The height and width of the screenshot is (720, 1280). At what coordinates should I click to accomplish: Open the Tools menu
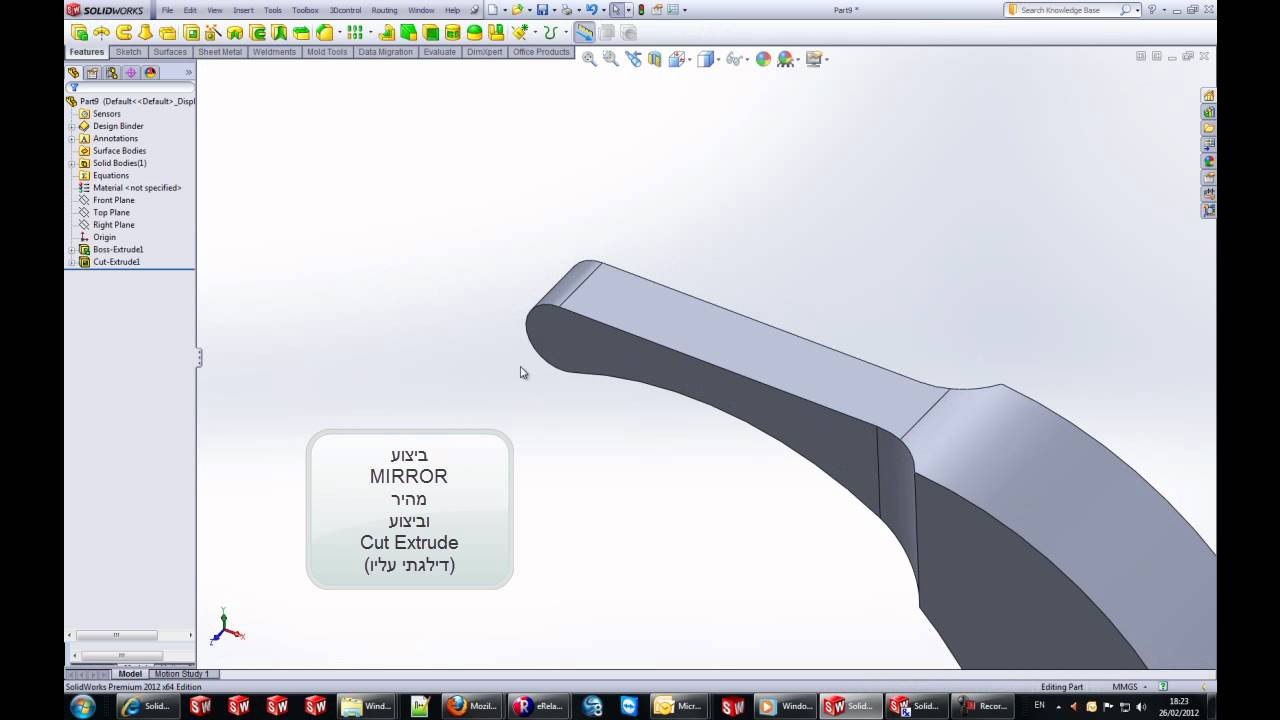point(273,10)
